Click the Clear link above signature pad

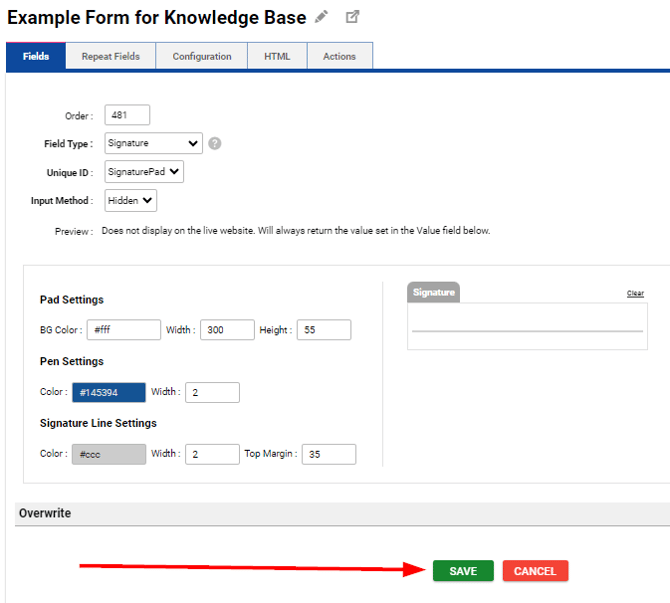(x=635, y=293)
